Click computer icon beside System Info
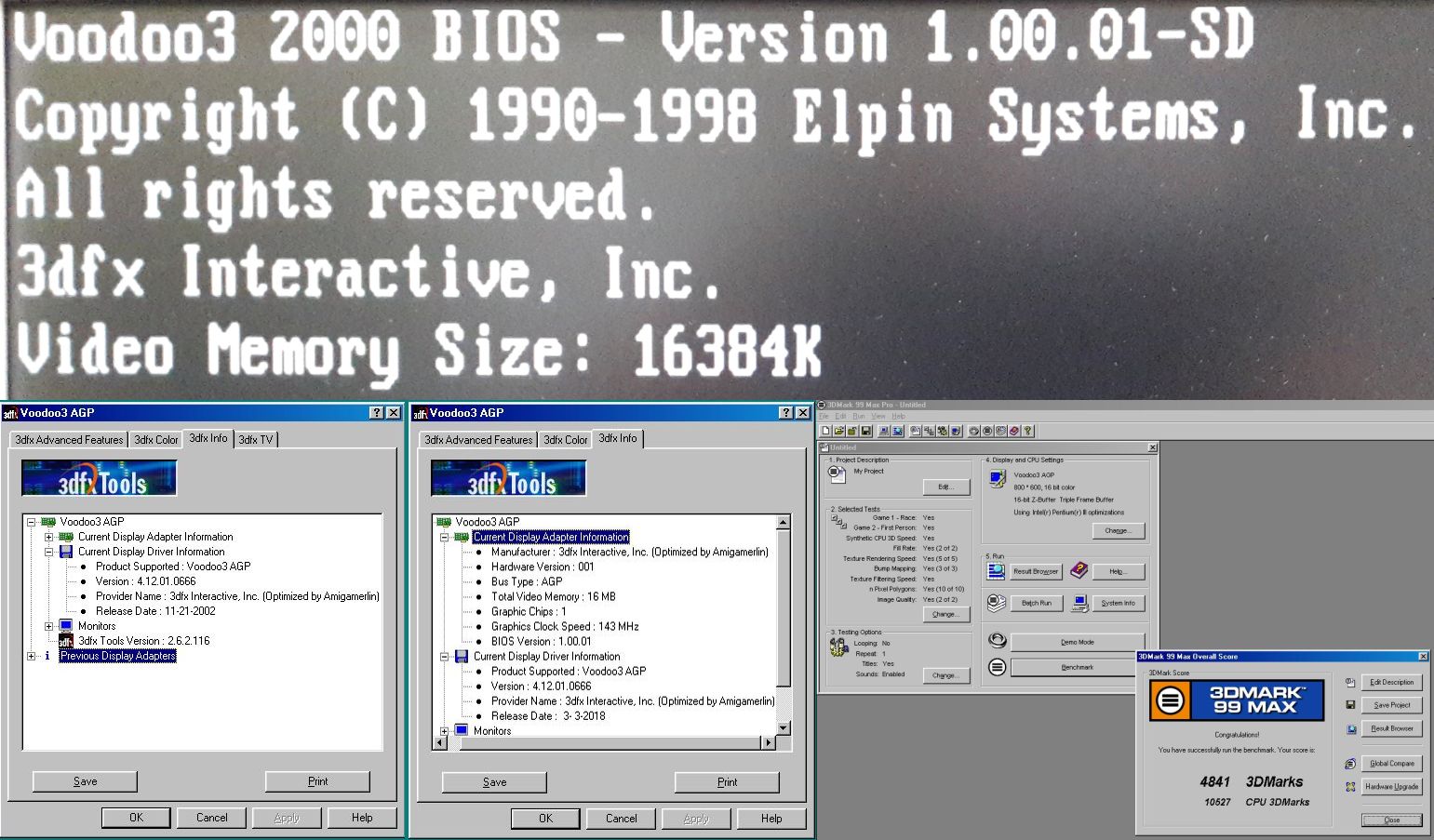Screen dimensions: 1434x840 click(1079, 603)
